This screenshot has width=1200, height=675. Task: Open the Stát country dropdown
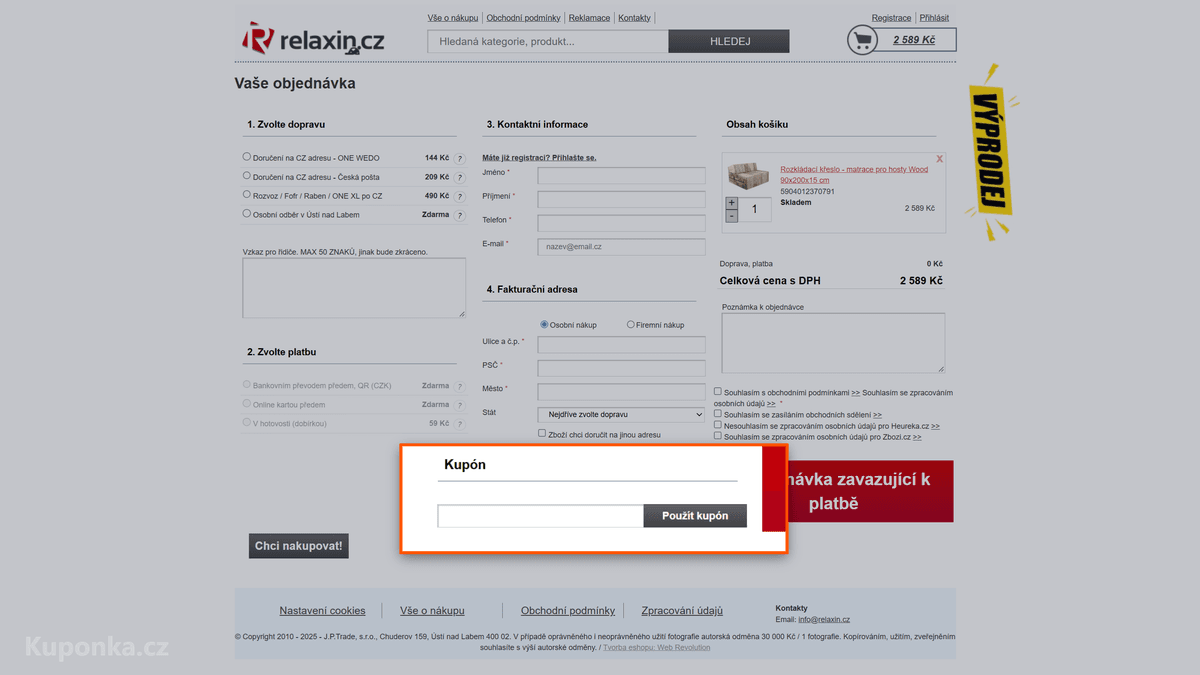tap(621, 414)
